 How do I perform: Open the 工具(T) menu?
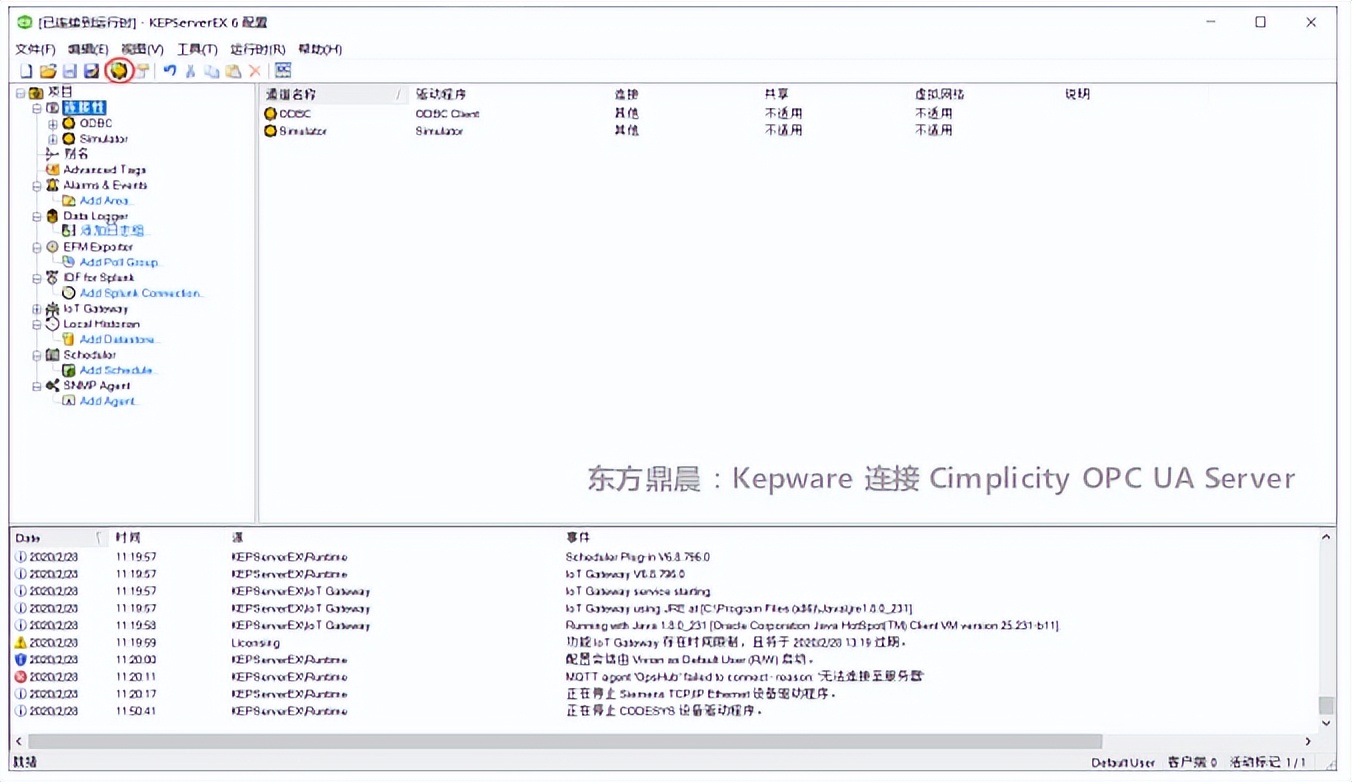click(197, 49)
